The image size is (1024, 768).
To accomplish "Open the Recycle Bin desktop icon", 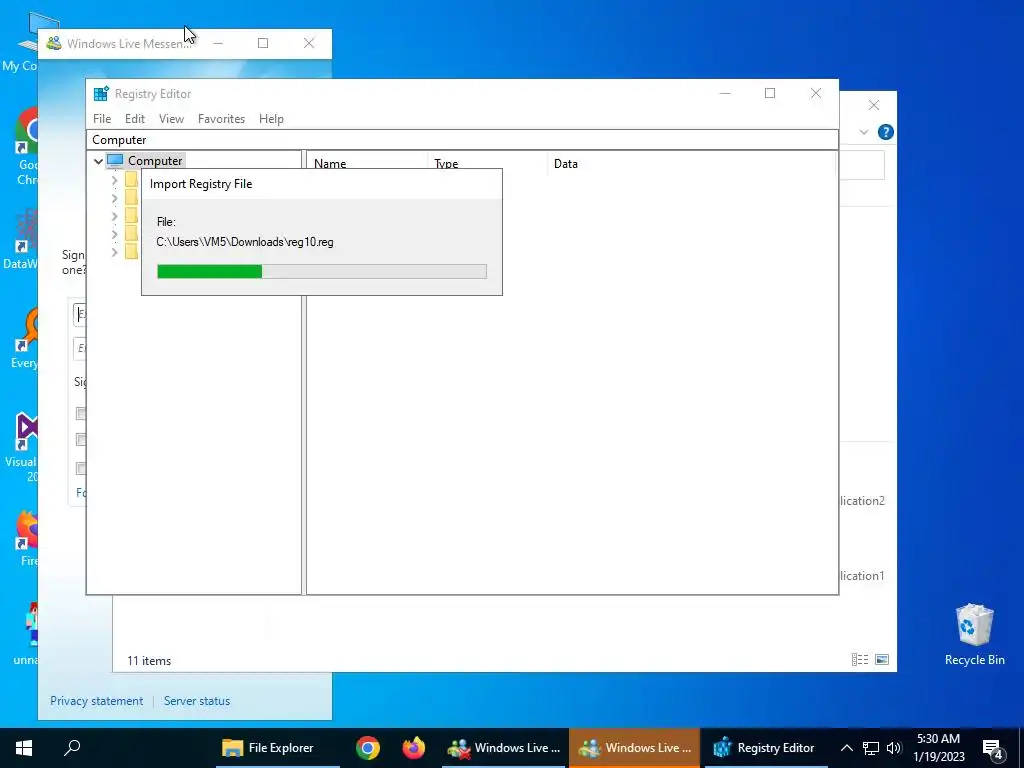I will pyautogui.click(x=974, y=635).
